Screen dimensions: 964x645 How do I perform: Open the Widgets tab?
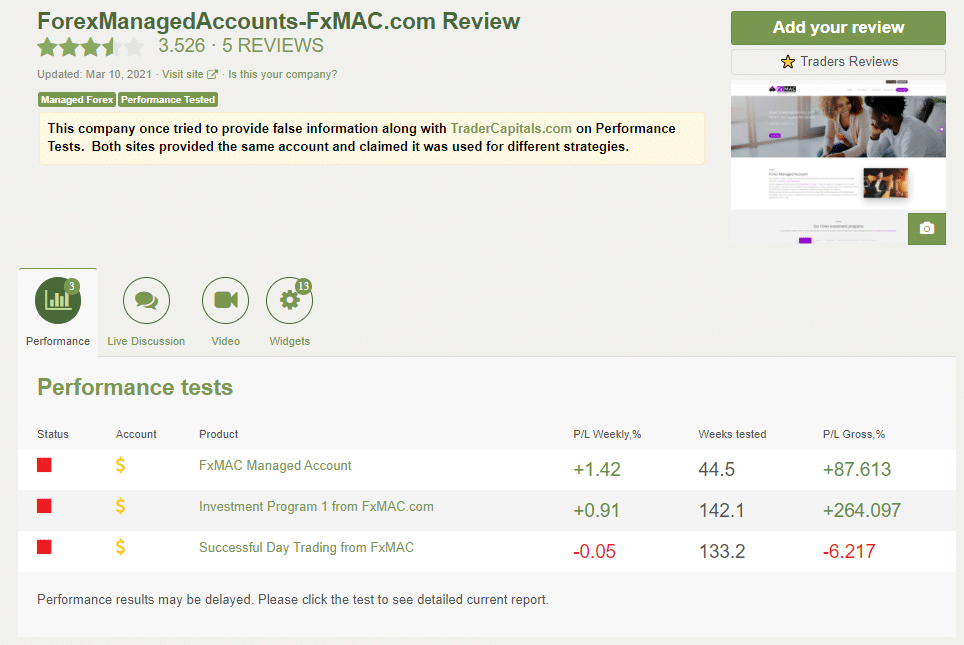pos(289,312)
